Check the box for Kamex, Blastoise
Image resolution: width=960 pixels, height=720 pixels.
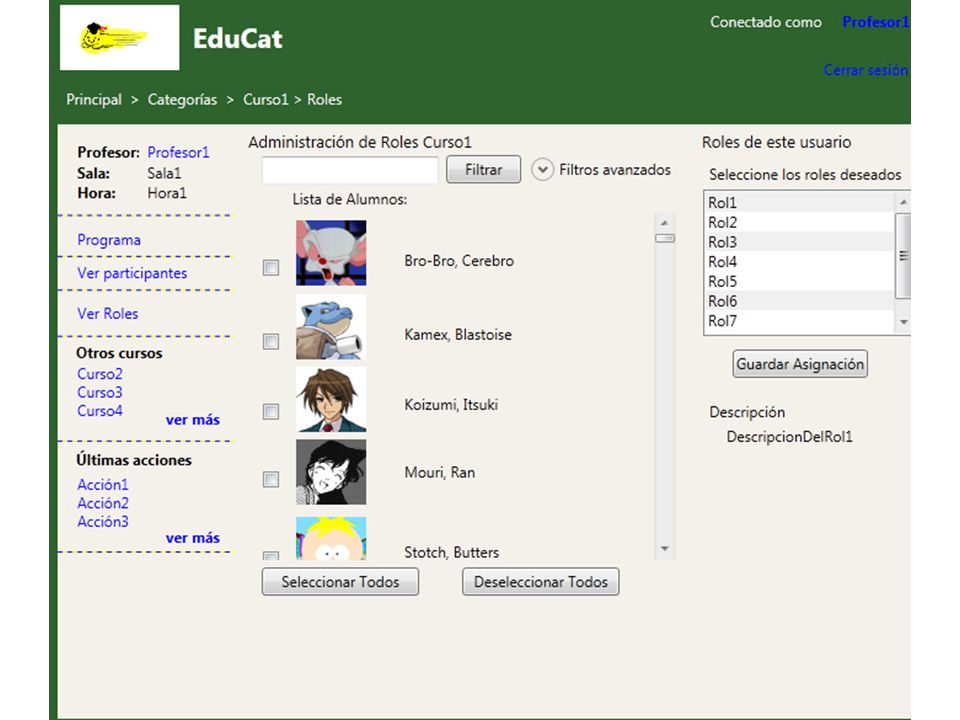(271, 341)
